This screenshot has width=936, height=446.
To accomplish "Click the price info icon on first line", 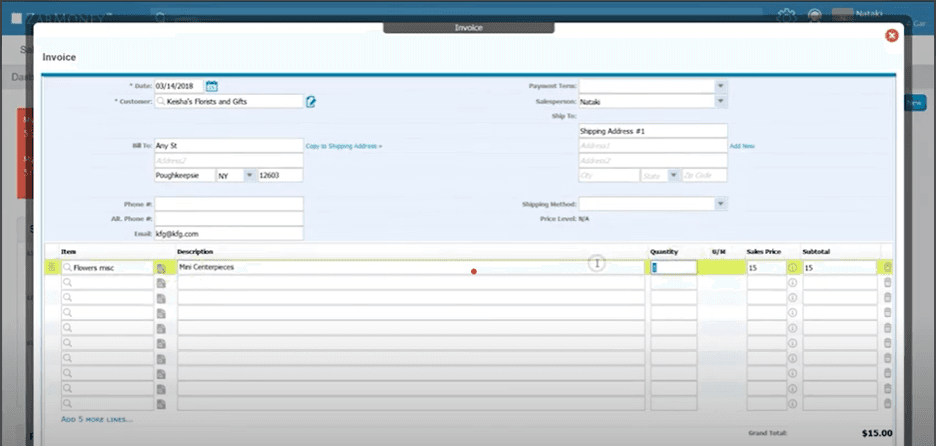I will [793, 268].
